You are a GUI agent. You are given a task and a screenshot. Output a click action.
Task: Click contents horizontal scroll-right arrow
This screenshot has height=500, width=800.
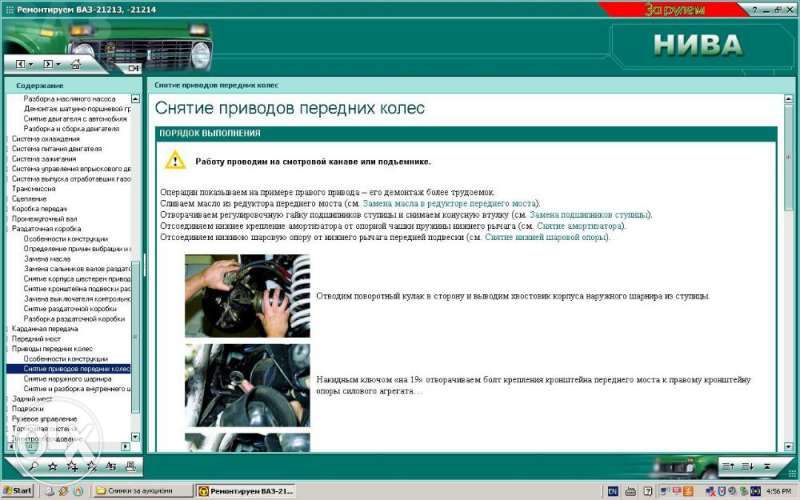point(126,446)
